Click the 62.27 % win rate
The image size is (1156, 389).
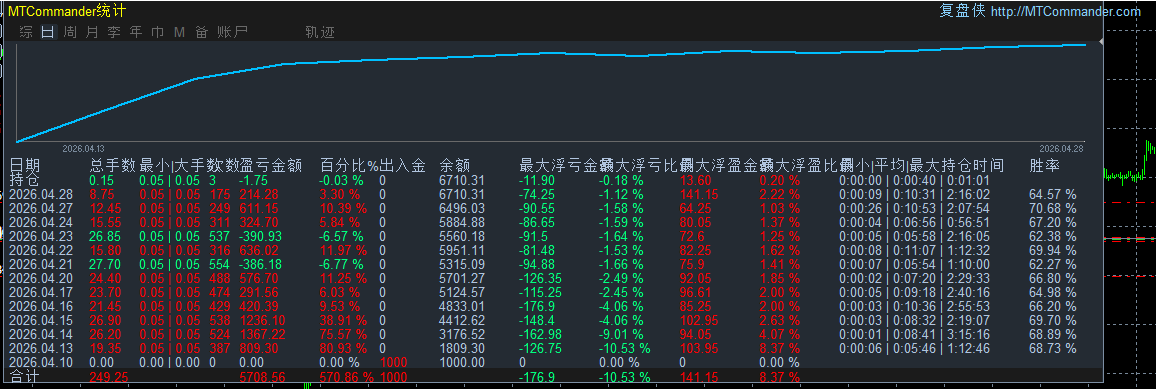click(x=1053, y=264)
